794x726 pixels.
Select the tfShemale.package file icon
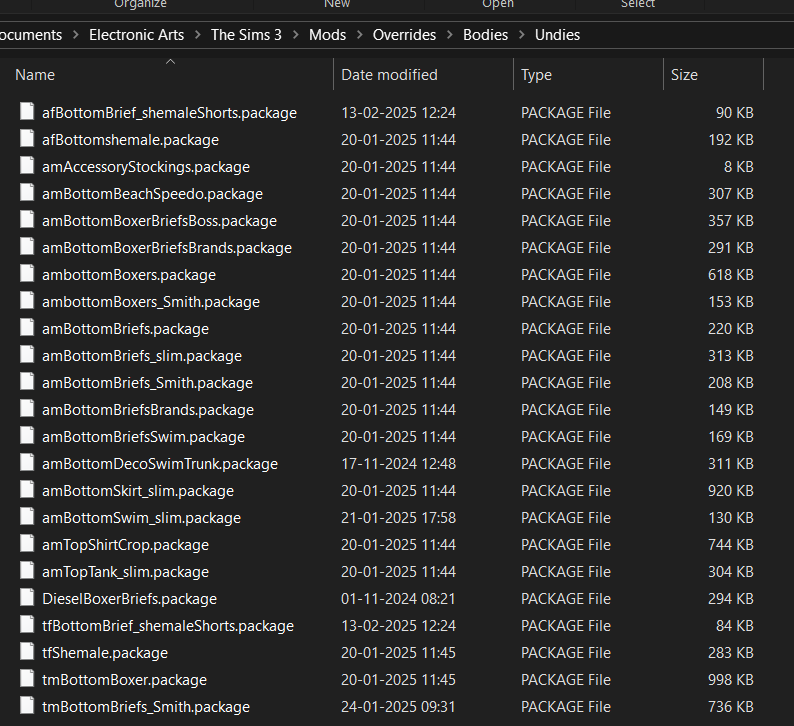tap(27, 652)
